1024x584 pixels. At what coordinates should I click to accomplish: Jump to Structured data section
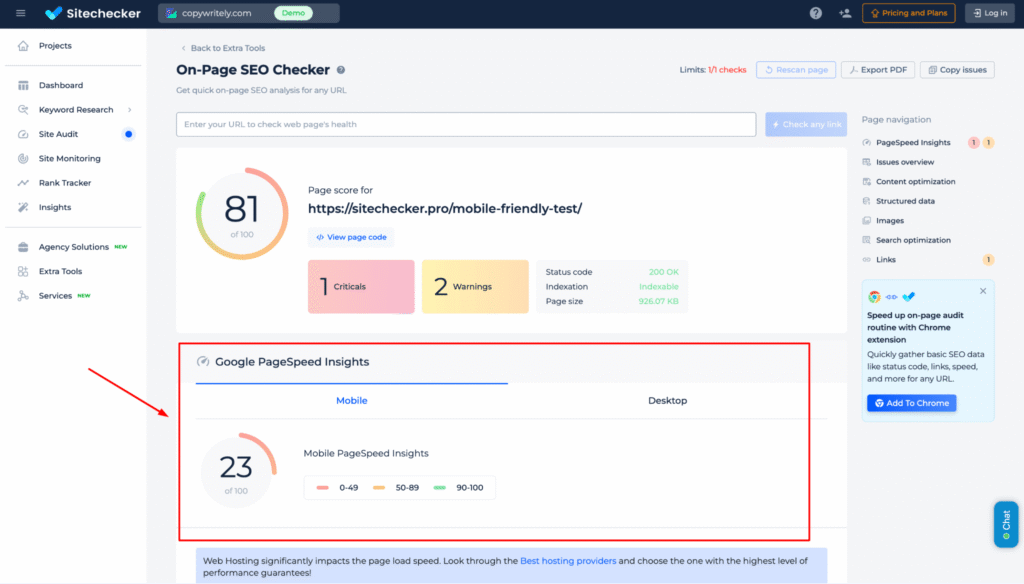coord(905,201)
